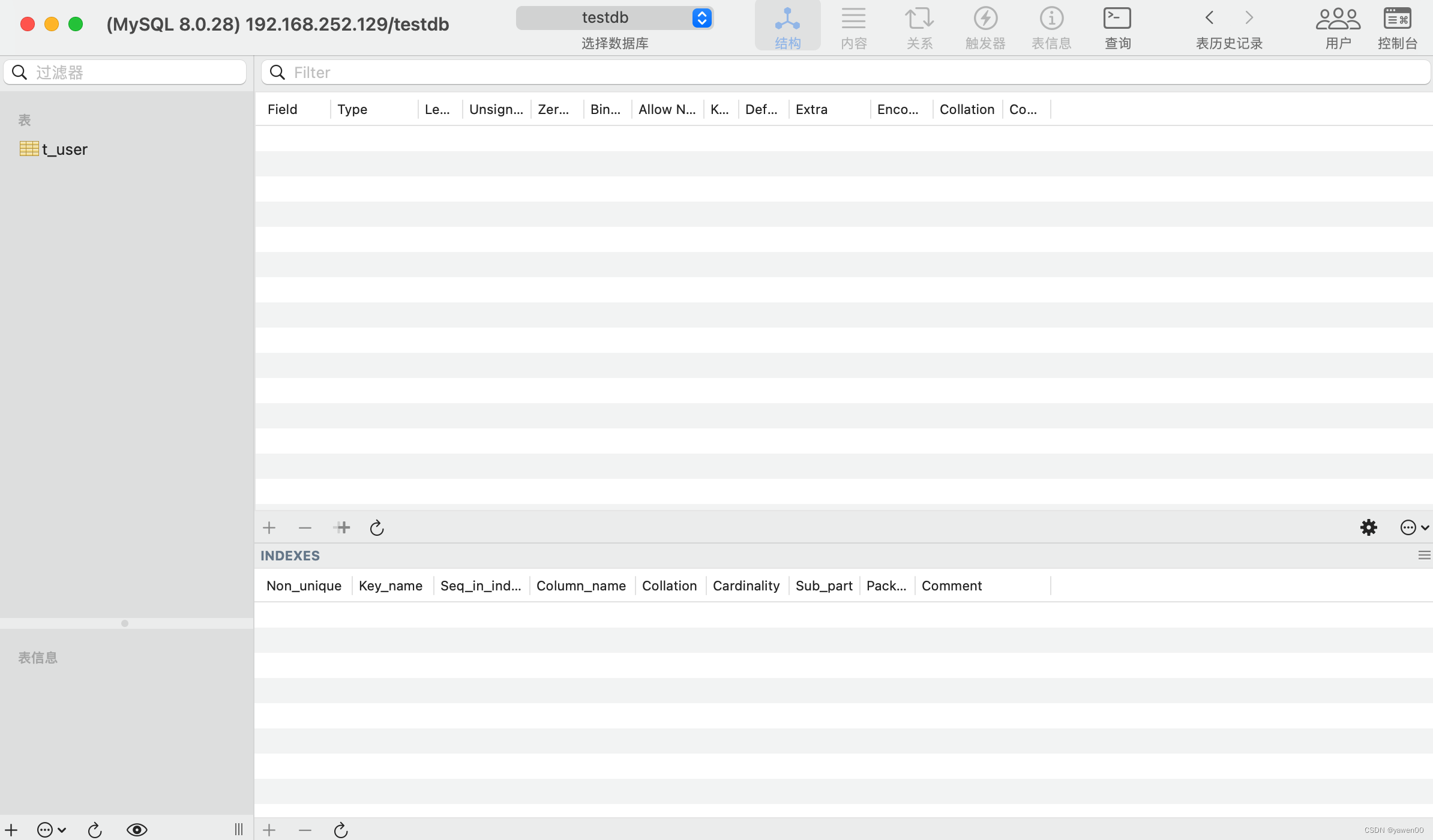Open the 关系 relations view
The width and height of the screenshot is (1433, 840).
click(x=919, y=27)
